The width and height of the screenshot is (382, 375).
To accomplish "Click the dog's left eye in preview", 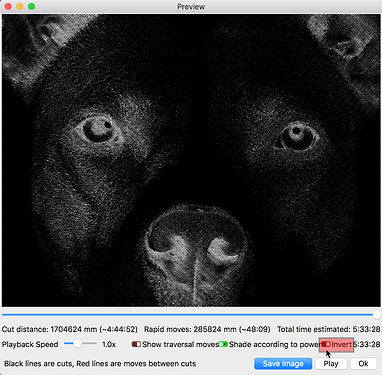I will (99, 129).
